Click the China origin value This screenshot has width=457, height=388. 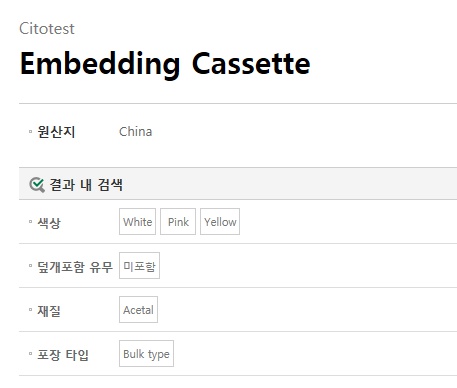tap(136, 132)
